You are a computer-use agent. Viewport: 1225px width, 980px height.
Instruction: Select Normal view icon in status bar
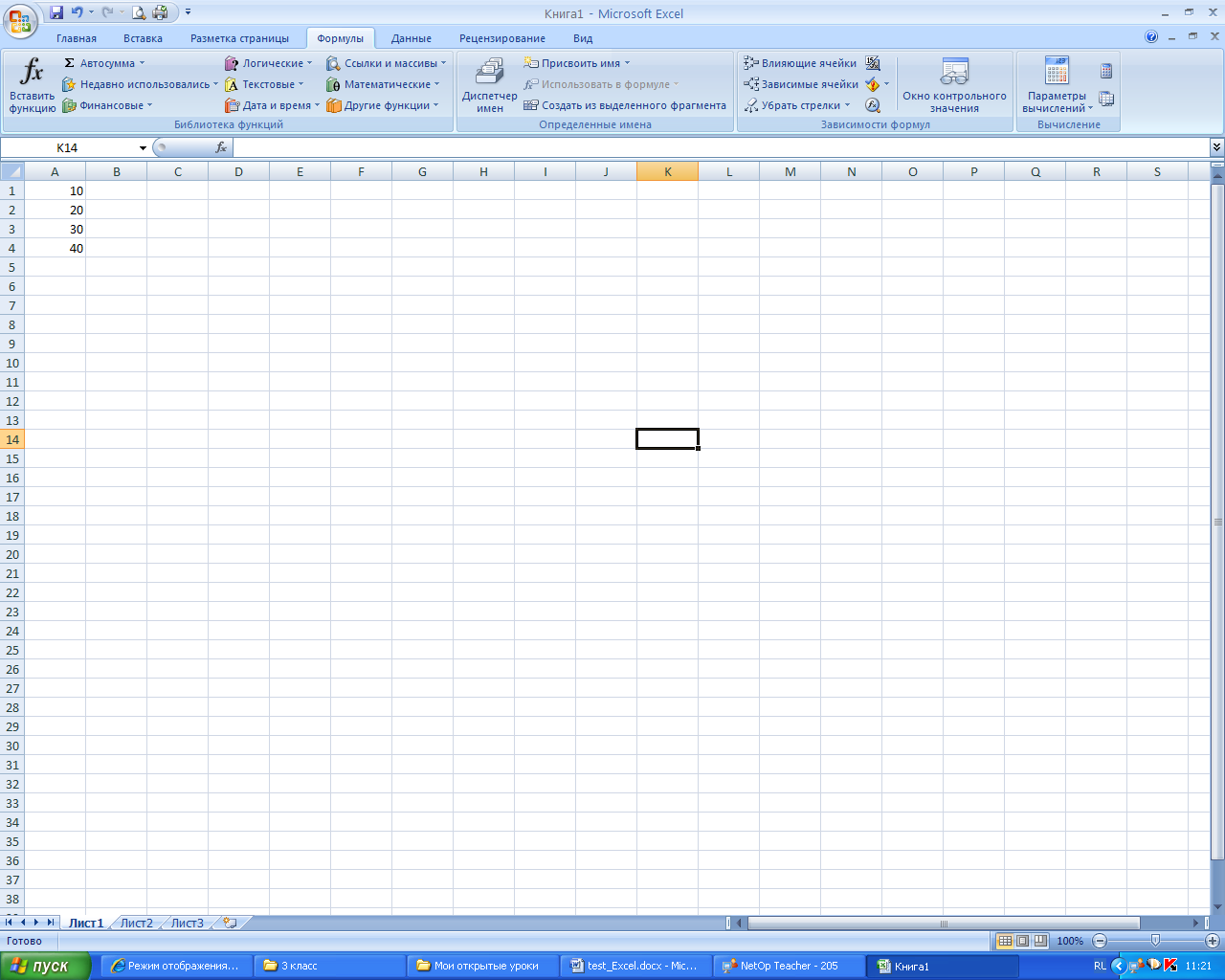(x=1005, y=941)
